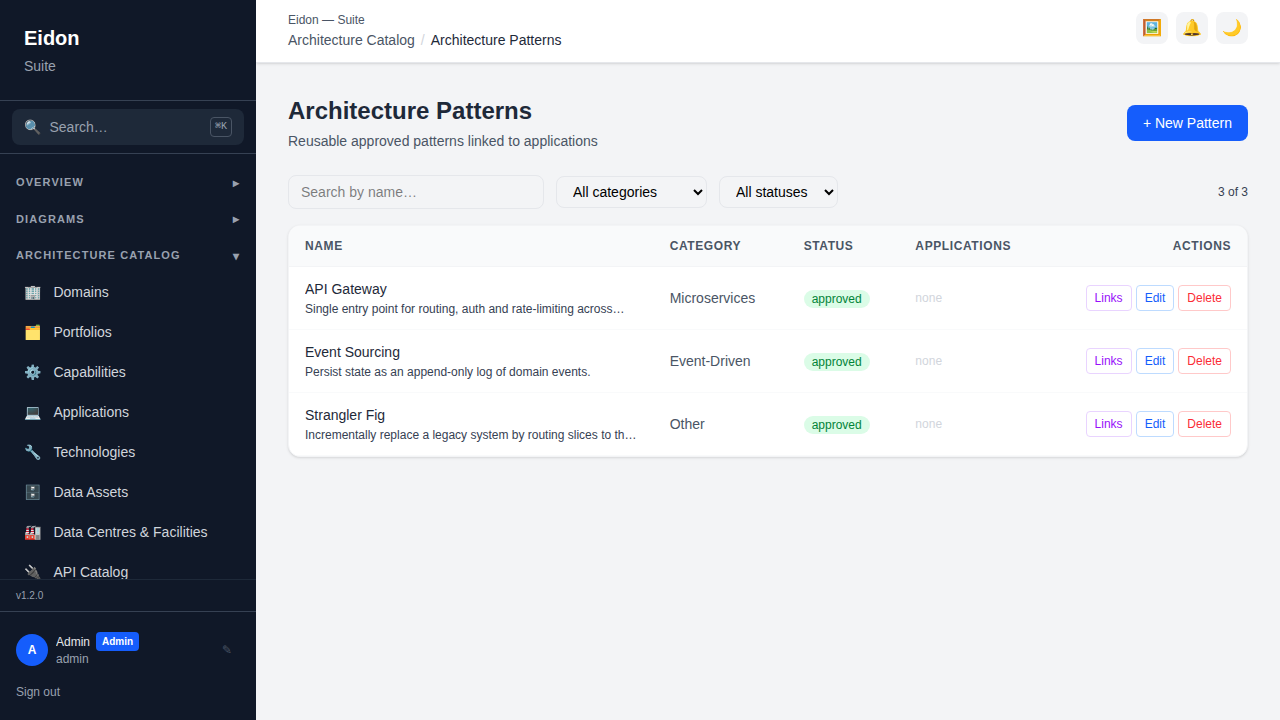The width and height of the screenshot is (1280, 720).
Task: Click the Event-Driven category cell
Action: [710, 361]
